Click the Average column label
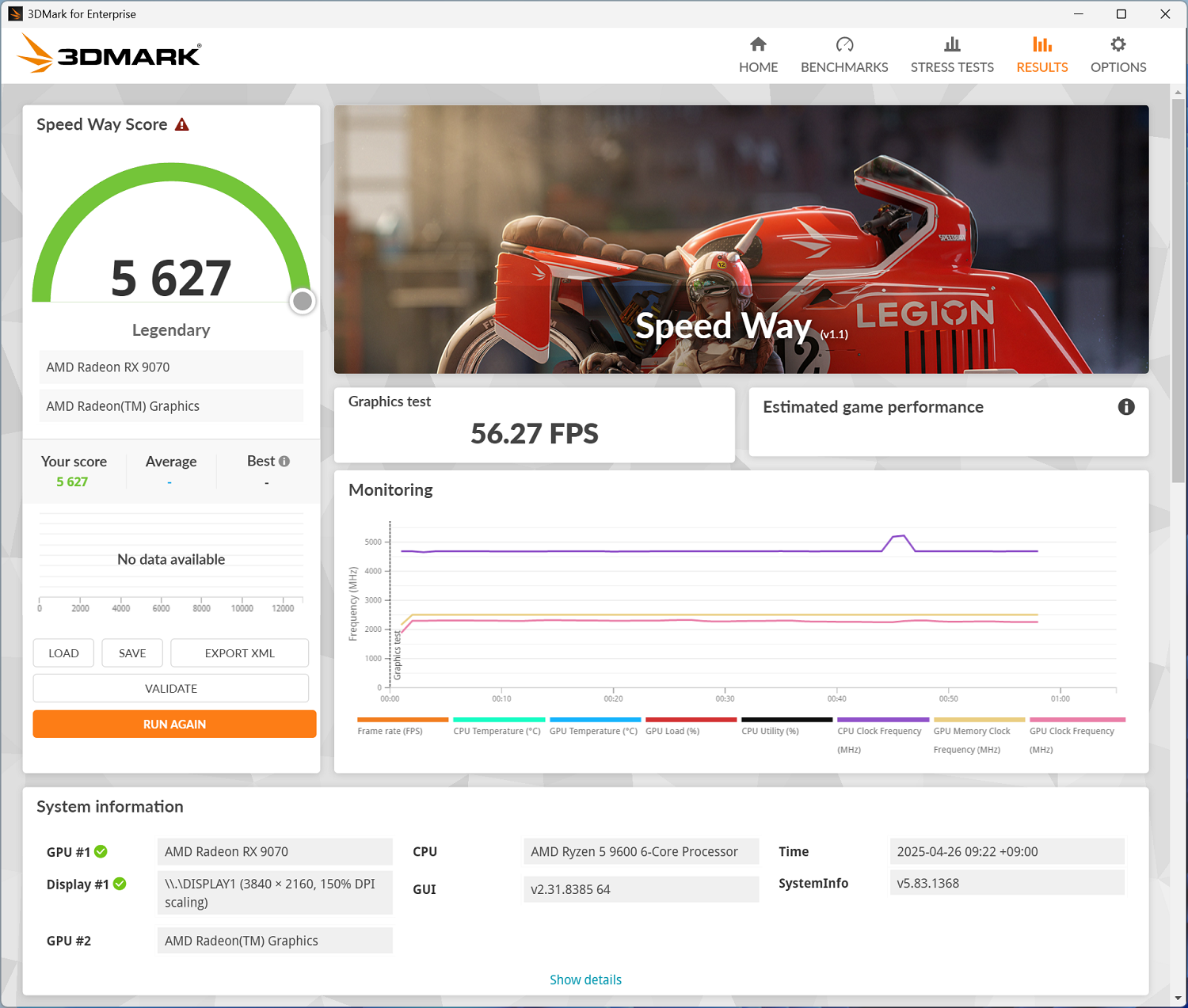This screenshot has height=1008, width=1188. click(171, 462)
